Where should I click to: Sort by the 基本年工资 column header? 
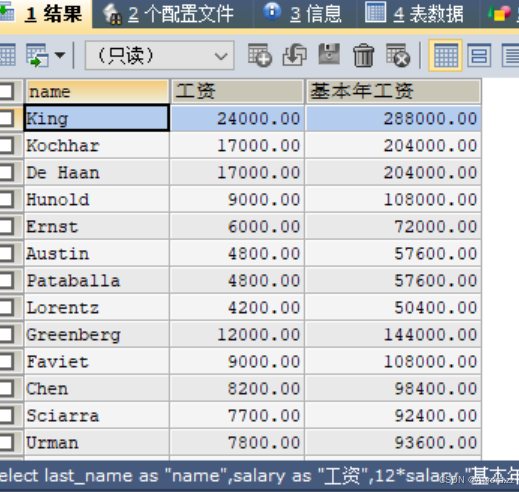pos(393,91)
